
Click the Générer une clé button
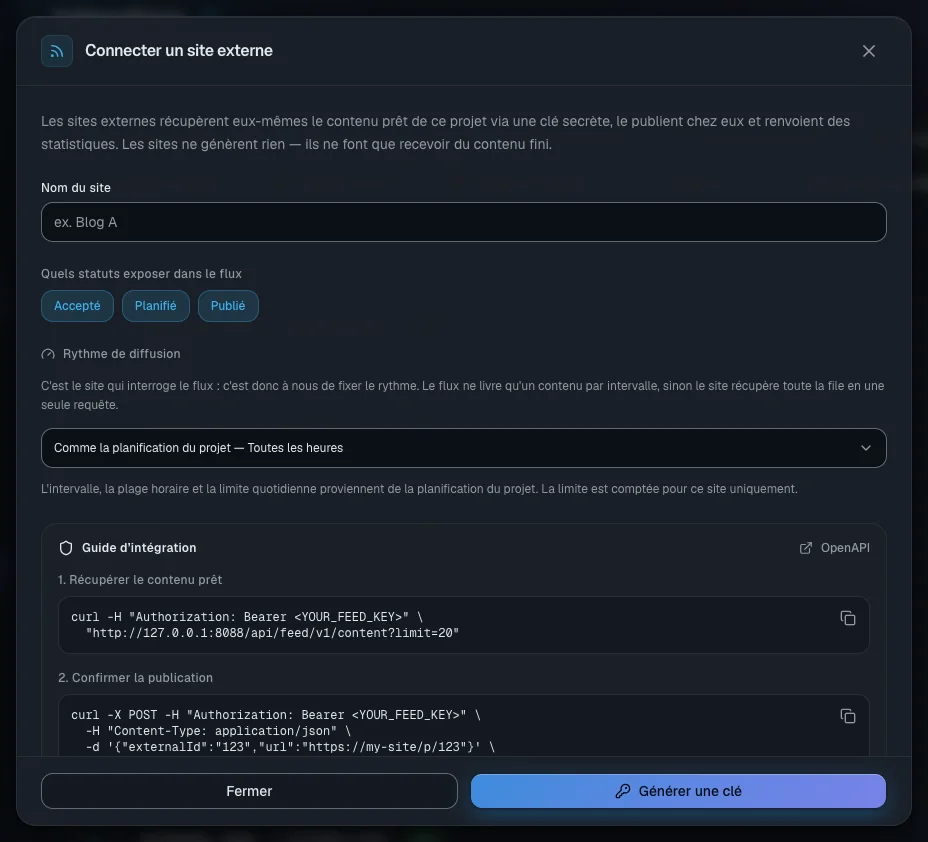pos(678,791)
